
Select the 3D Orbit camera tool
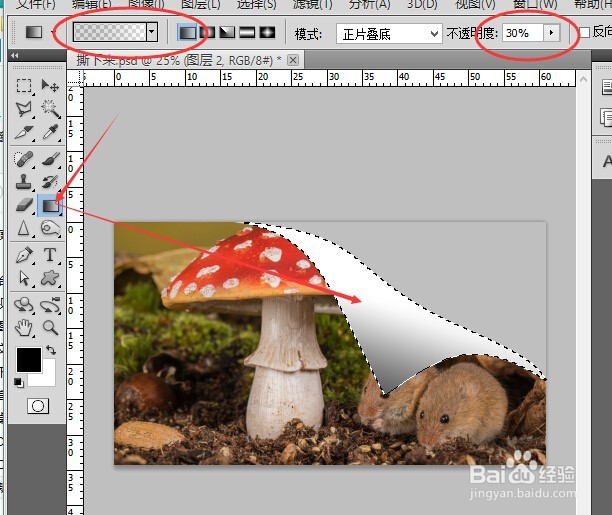(x=51, y=305)
